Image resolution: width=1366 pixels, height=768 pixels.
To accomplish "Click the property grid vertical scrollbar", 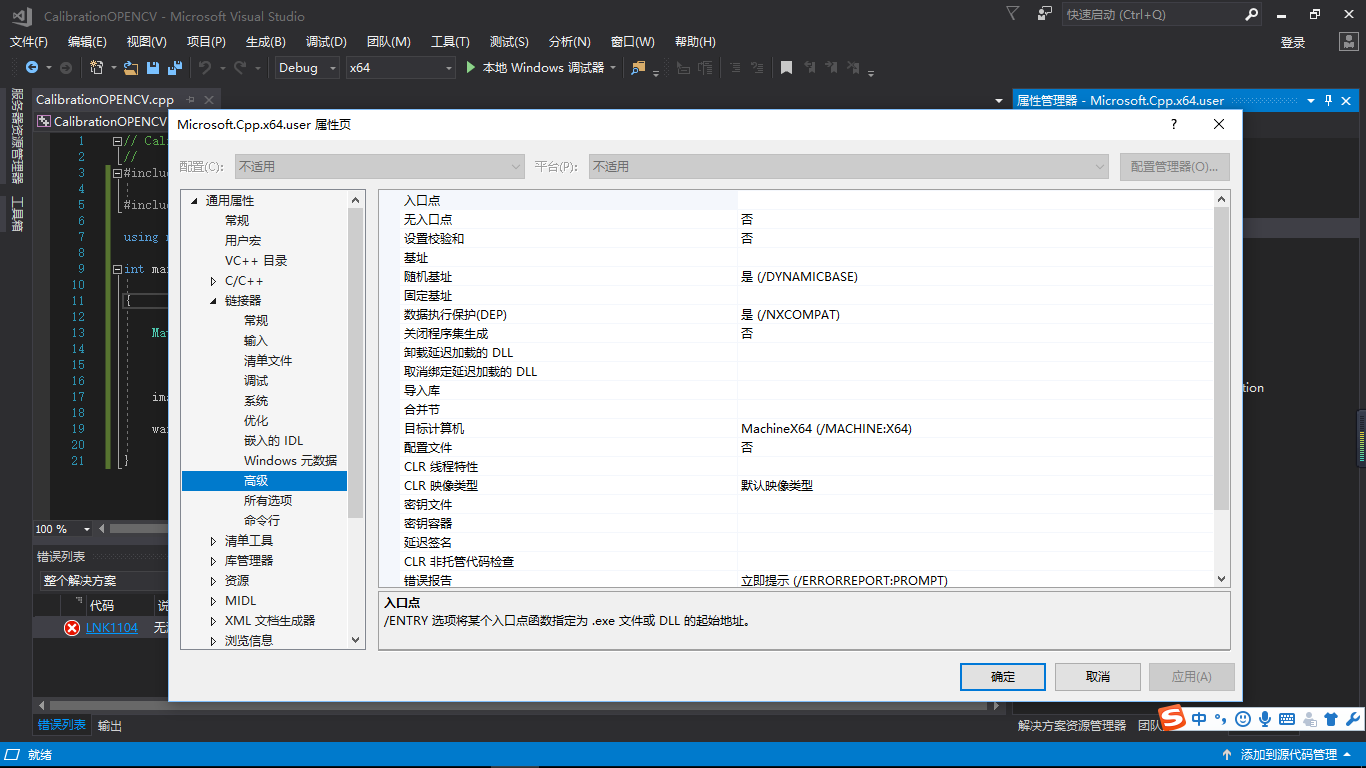I will point(1221,358).
